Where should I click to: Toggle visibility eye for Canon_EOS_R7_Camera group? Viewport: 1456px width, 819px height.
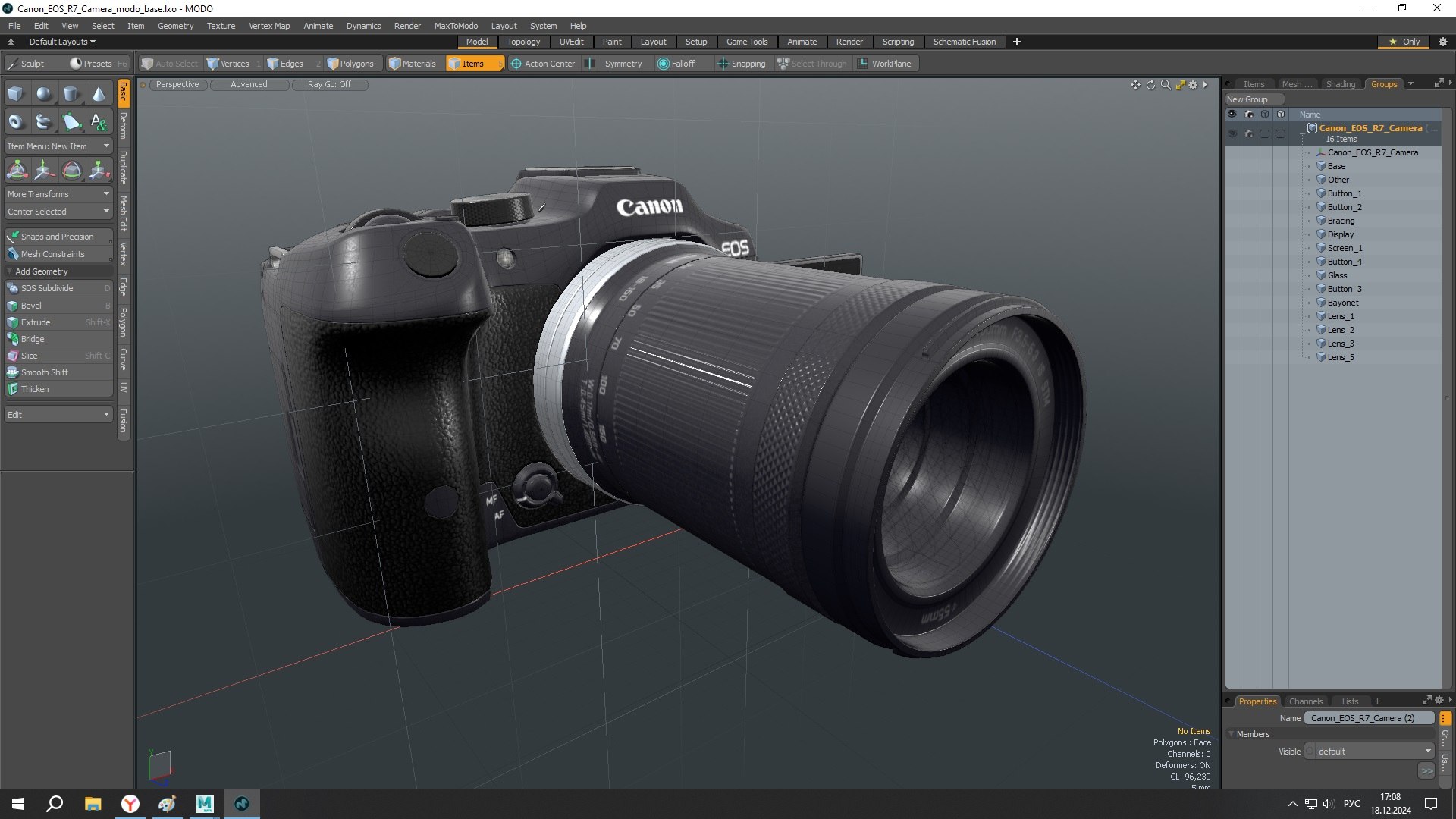pyautogui.click(x=1232, y=133)
